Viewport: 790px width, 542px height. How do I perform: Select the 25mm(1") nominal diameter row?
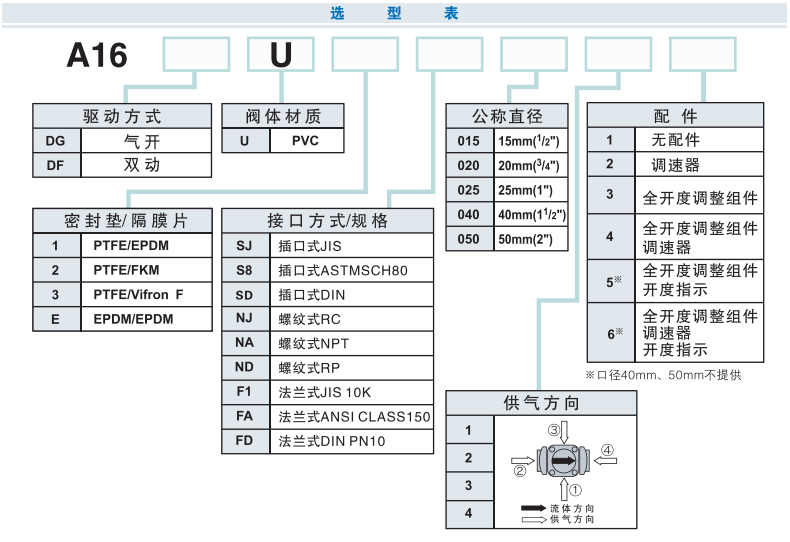pos(506,190)
